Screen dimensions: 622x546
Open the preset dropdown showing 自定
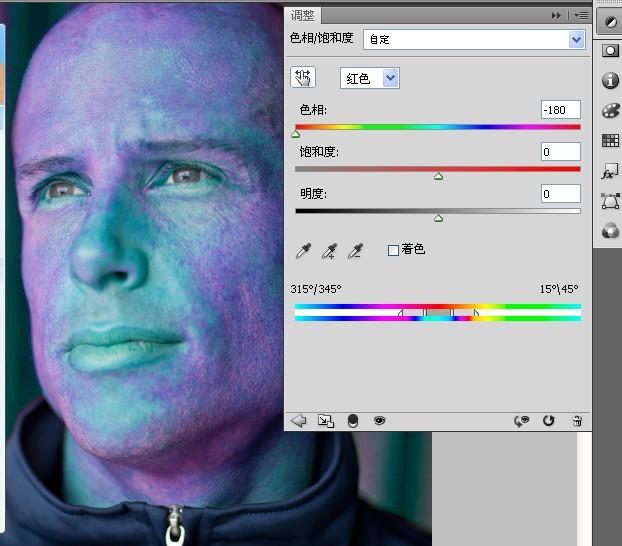pos(474,39)
